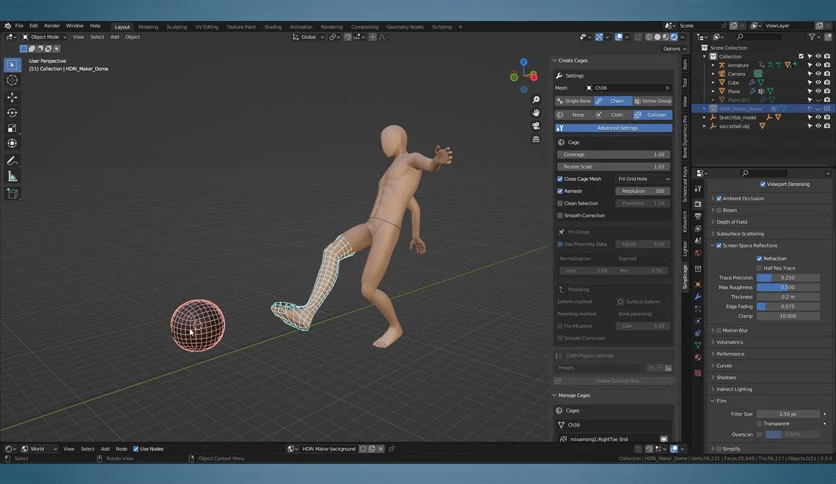
Task: Open the File menu
Action: pyautogui.click(x=19, y=26)
